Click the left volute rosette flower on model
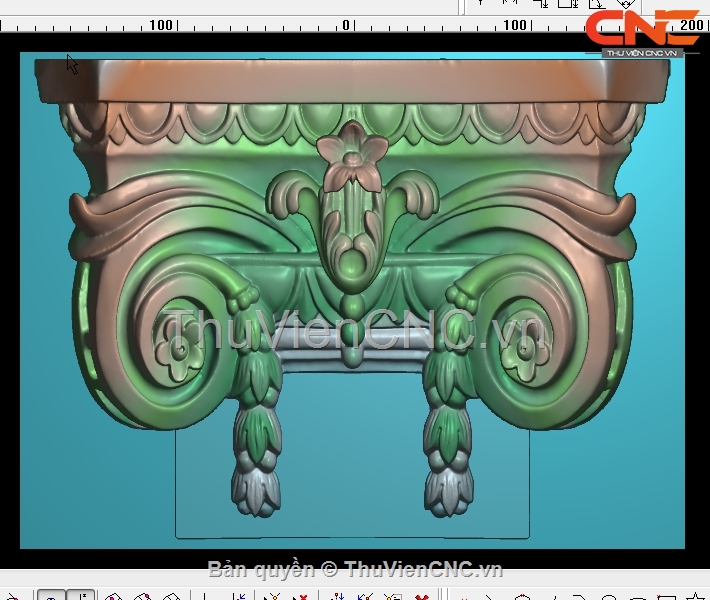710x600 pixels. pyautogui.click(x=178, y=351)
